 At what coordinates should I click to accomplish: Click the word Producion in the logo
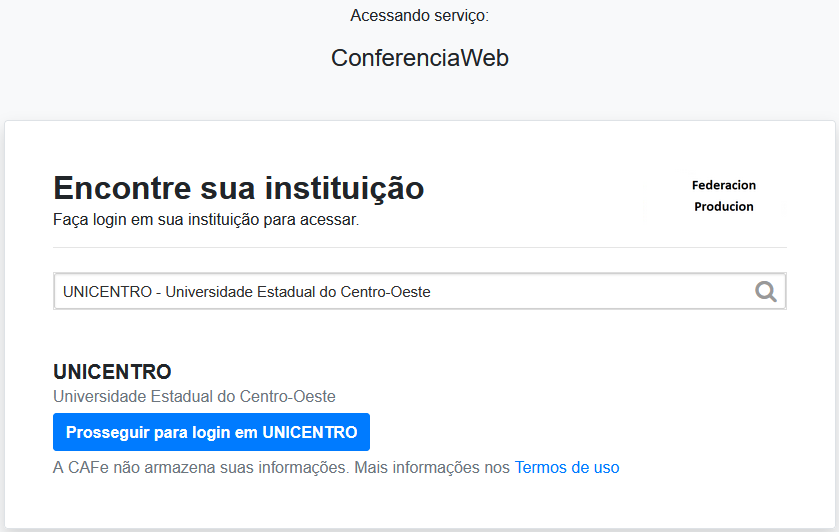click(x=723, y=207)
